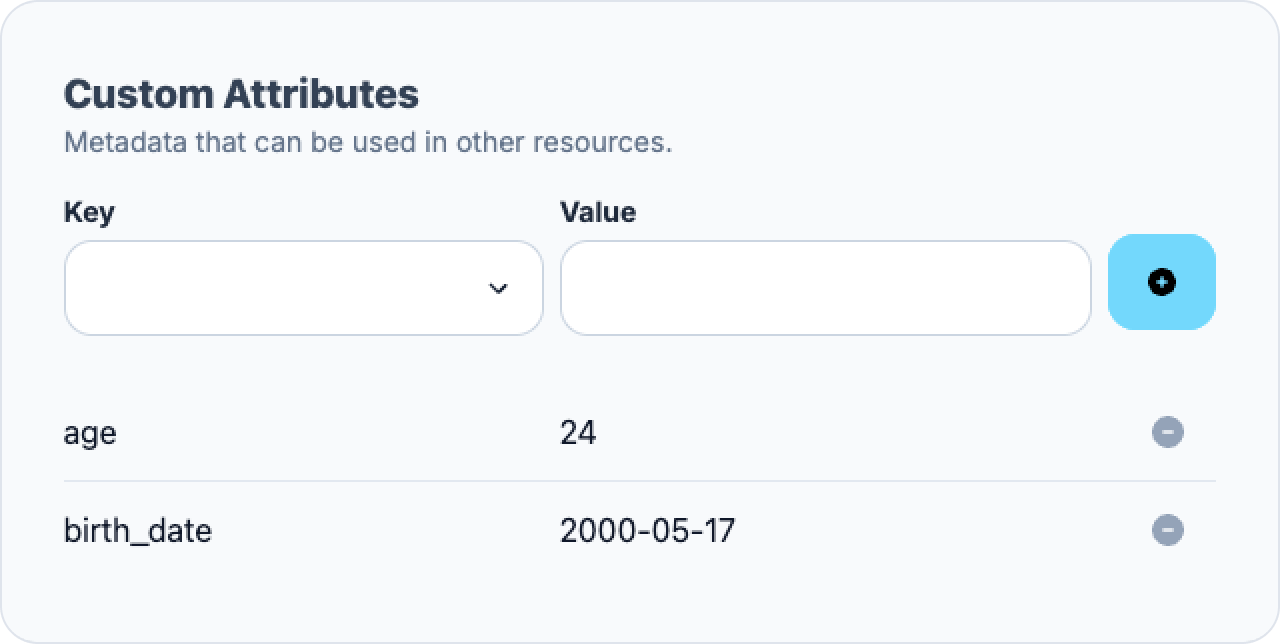Click the Key field label
Image resolution: width=1280 pixels, height=644 pixels.
click(89, 212)
